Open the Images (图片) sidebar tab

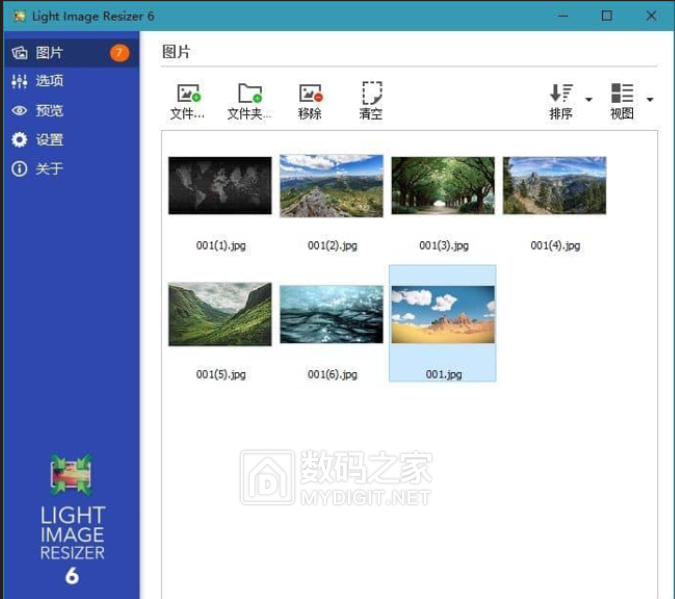coord(50,52)
